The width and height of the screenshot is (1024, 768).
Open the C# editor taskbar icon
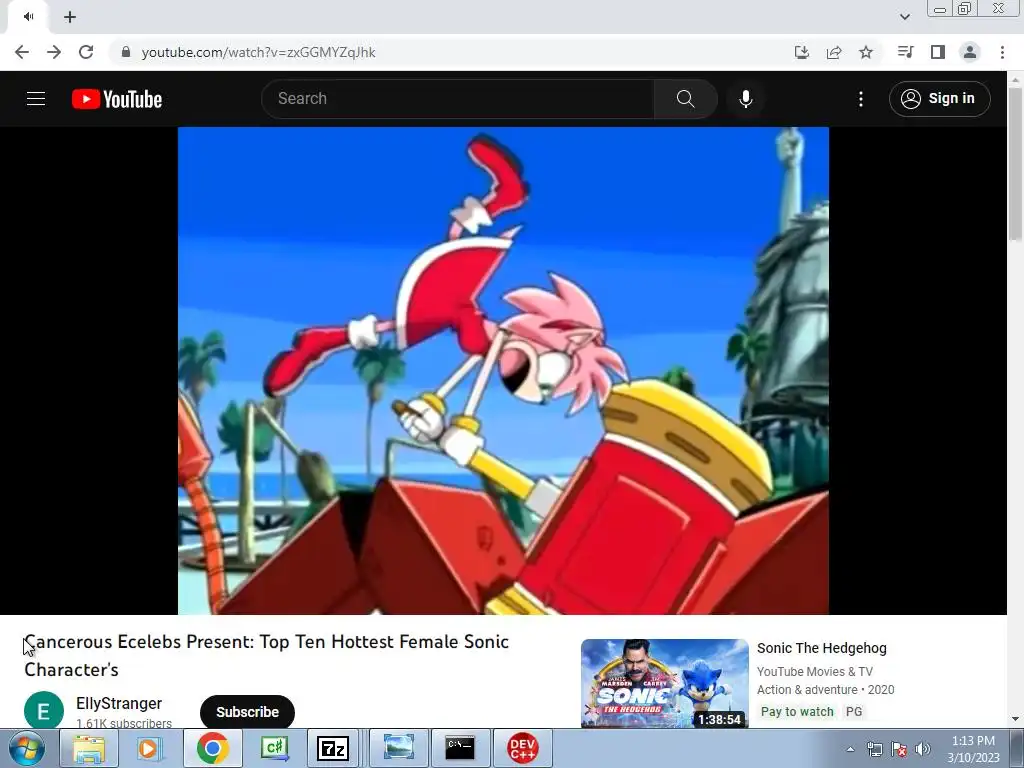click(x=275, y=748)
